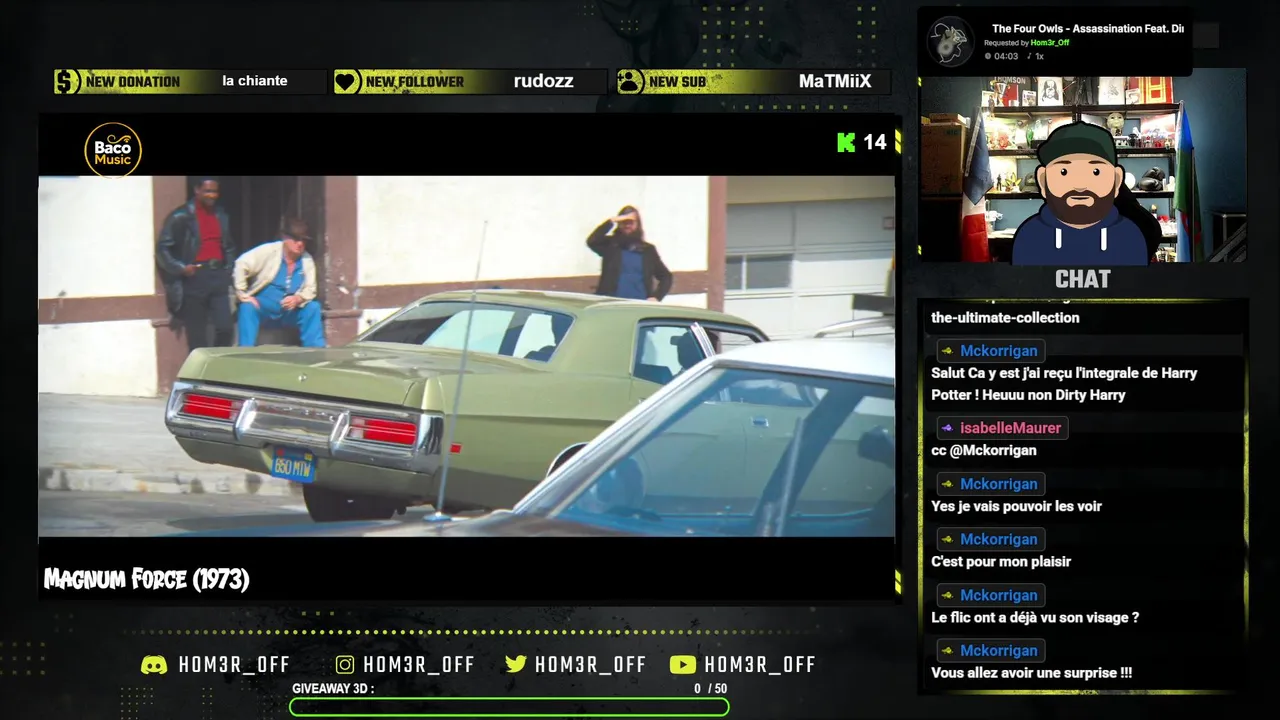
Task: Click the donor name 'la chiante'
Action: coord(255,81)
